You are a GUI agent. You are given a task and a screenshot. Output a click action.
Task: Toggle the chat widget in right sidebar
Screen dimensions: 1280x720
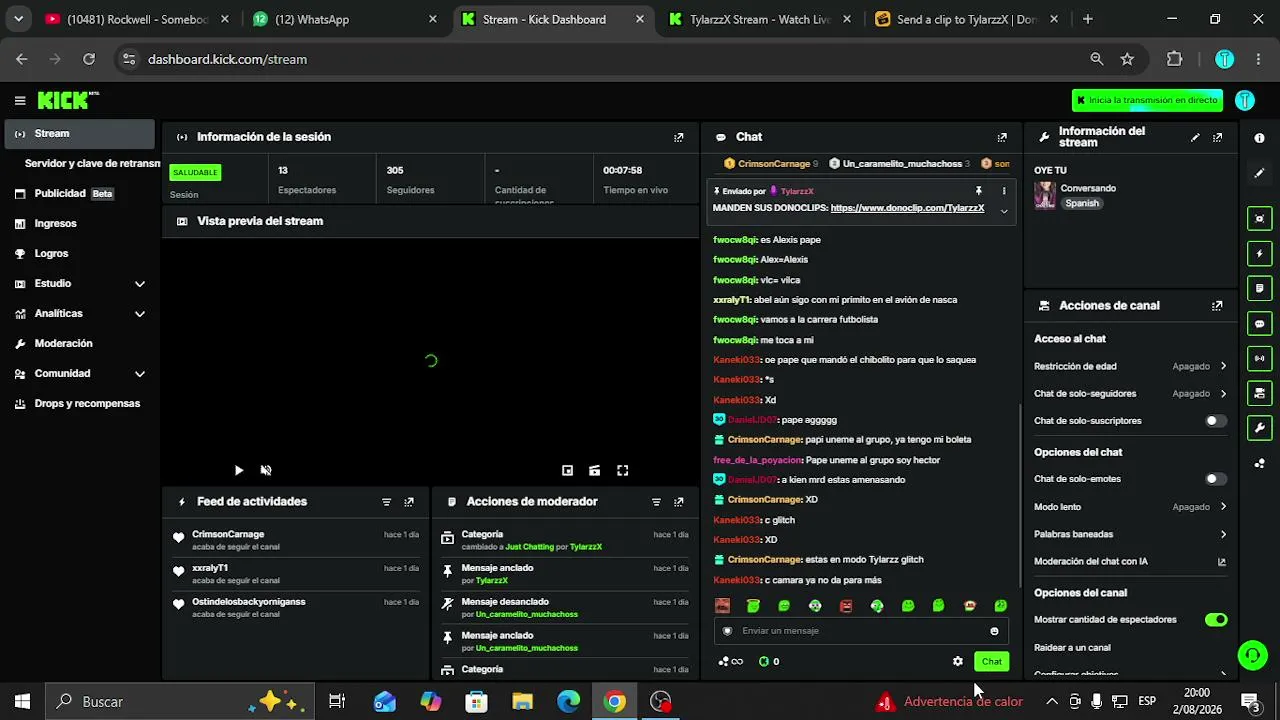(1259, 323)
